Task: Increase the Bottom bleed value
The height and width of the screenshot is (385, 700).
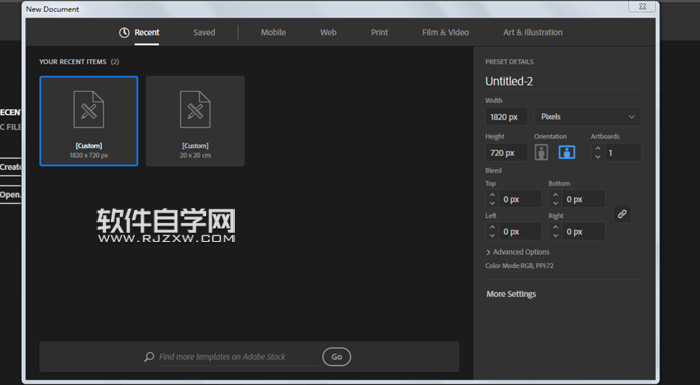Action: pos(555,195)
